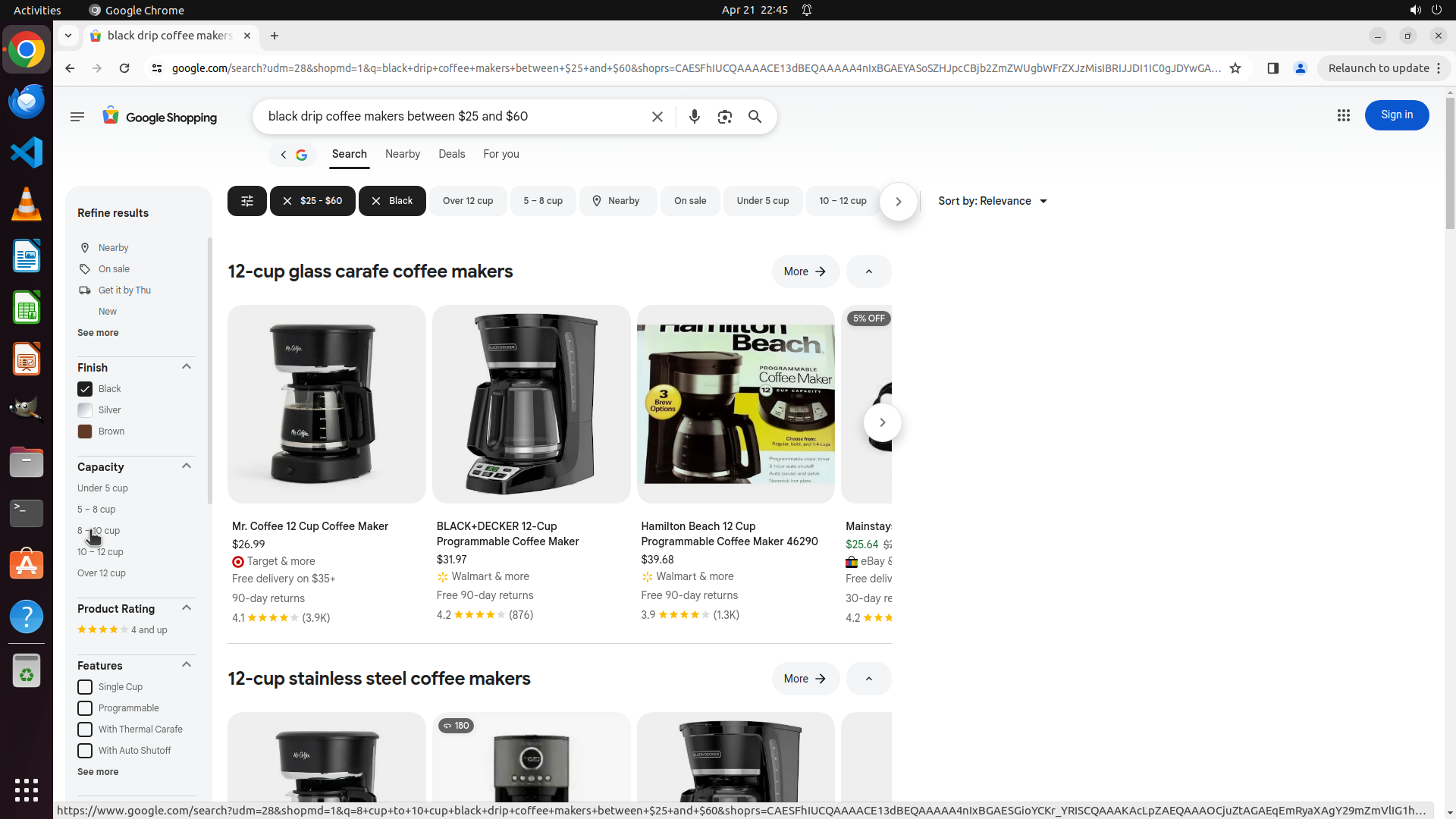This screenshot has height=819, width=1456.
Task: Open the Sort by Relevance dropdown
Action: coord(992,201)
